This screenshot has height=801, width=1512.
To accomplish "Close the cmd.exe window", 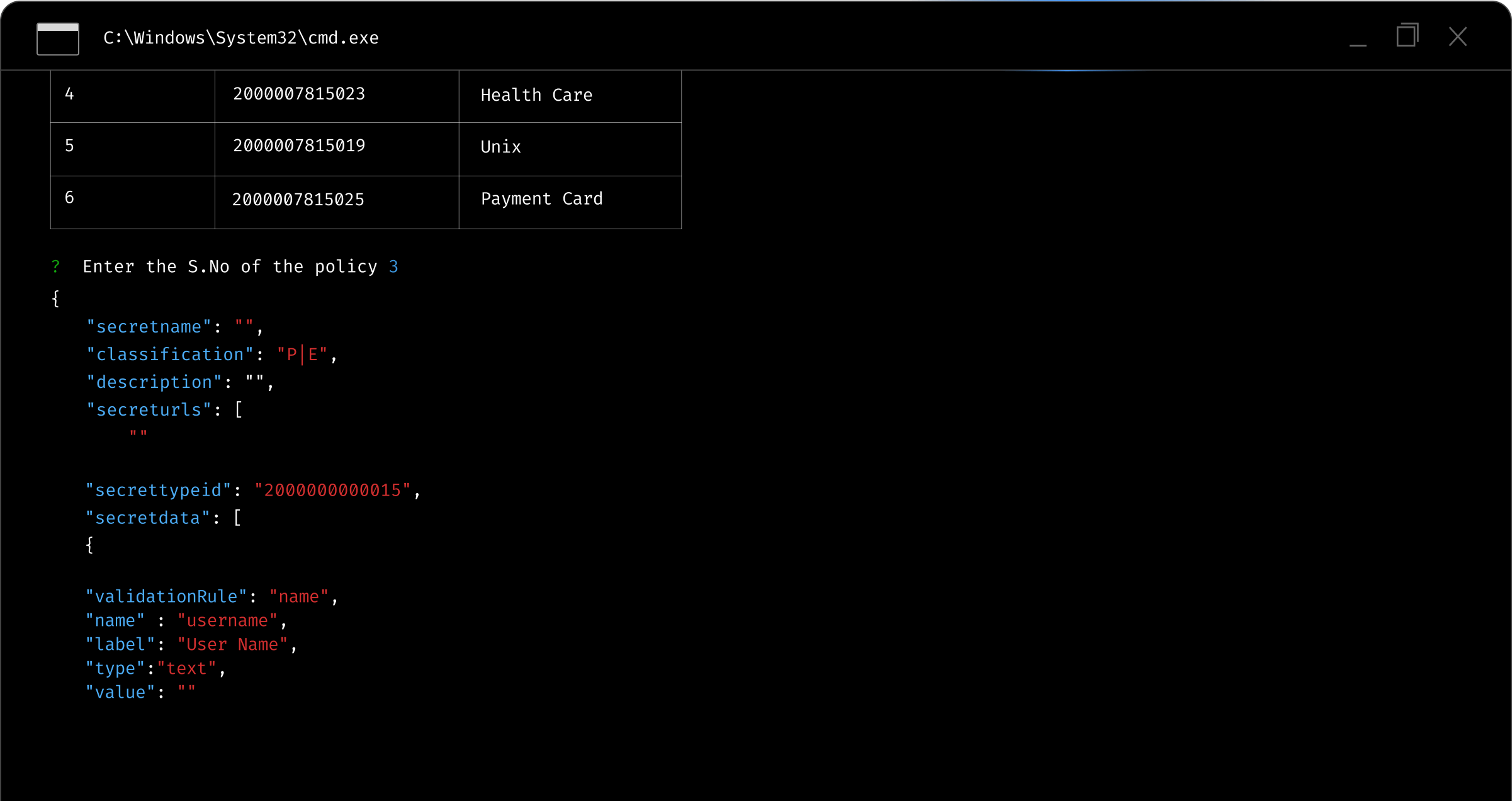I will (1458, 37).
